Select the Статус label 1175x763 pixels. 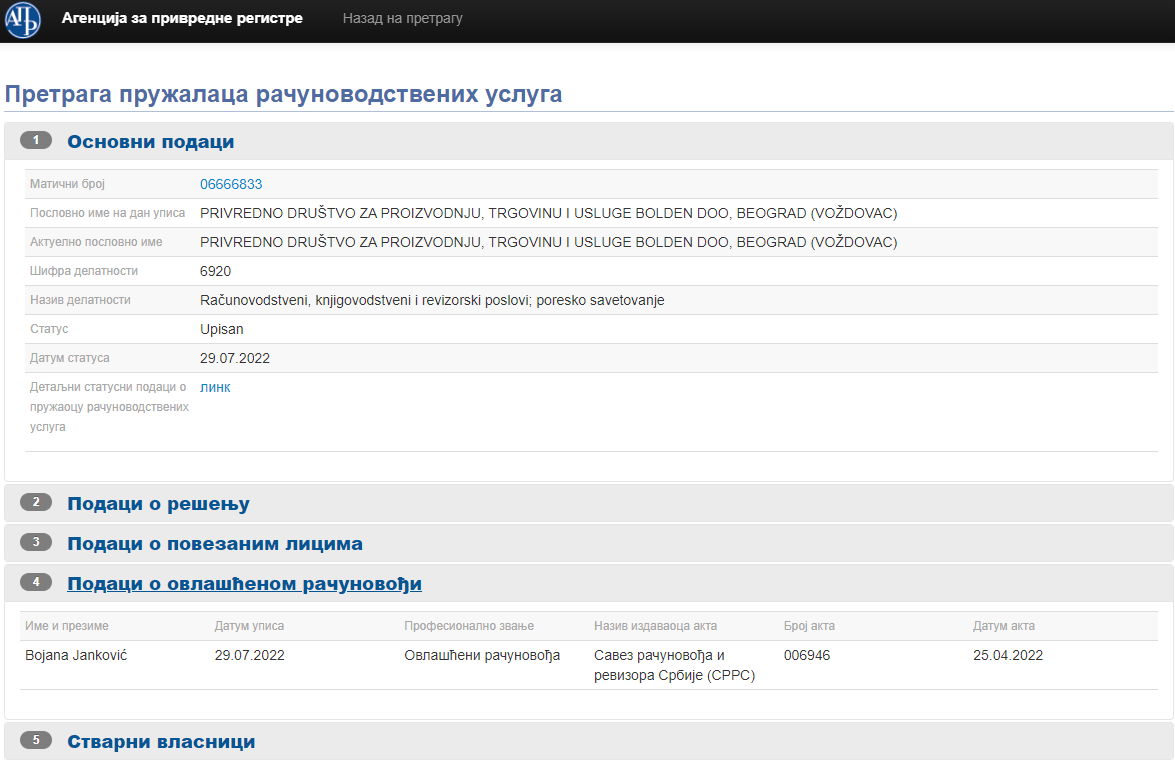49,329
